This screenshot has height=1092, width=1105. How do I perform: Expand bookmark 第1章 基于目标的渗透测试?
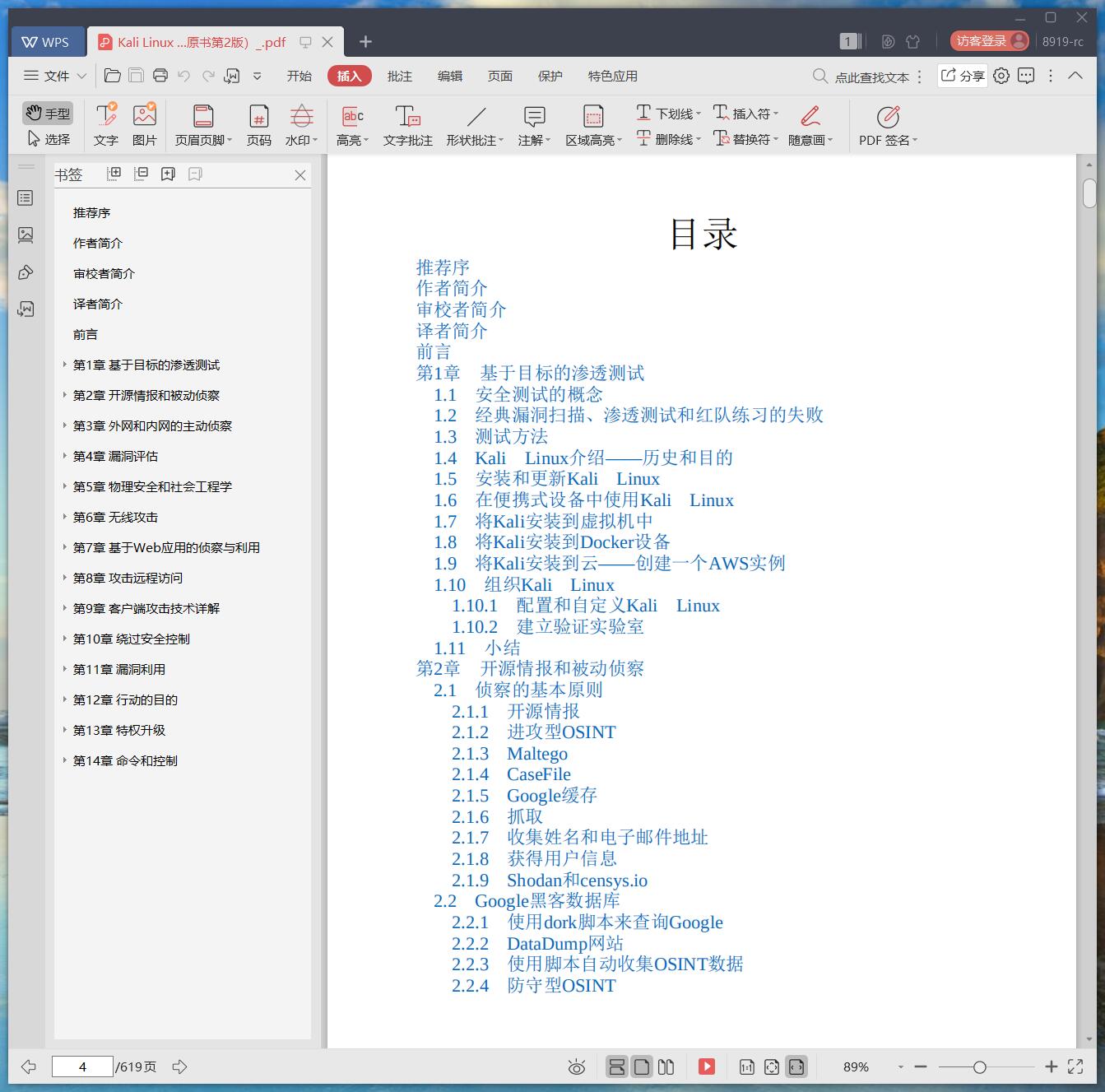[x=65, y=365]
